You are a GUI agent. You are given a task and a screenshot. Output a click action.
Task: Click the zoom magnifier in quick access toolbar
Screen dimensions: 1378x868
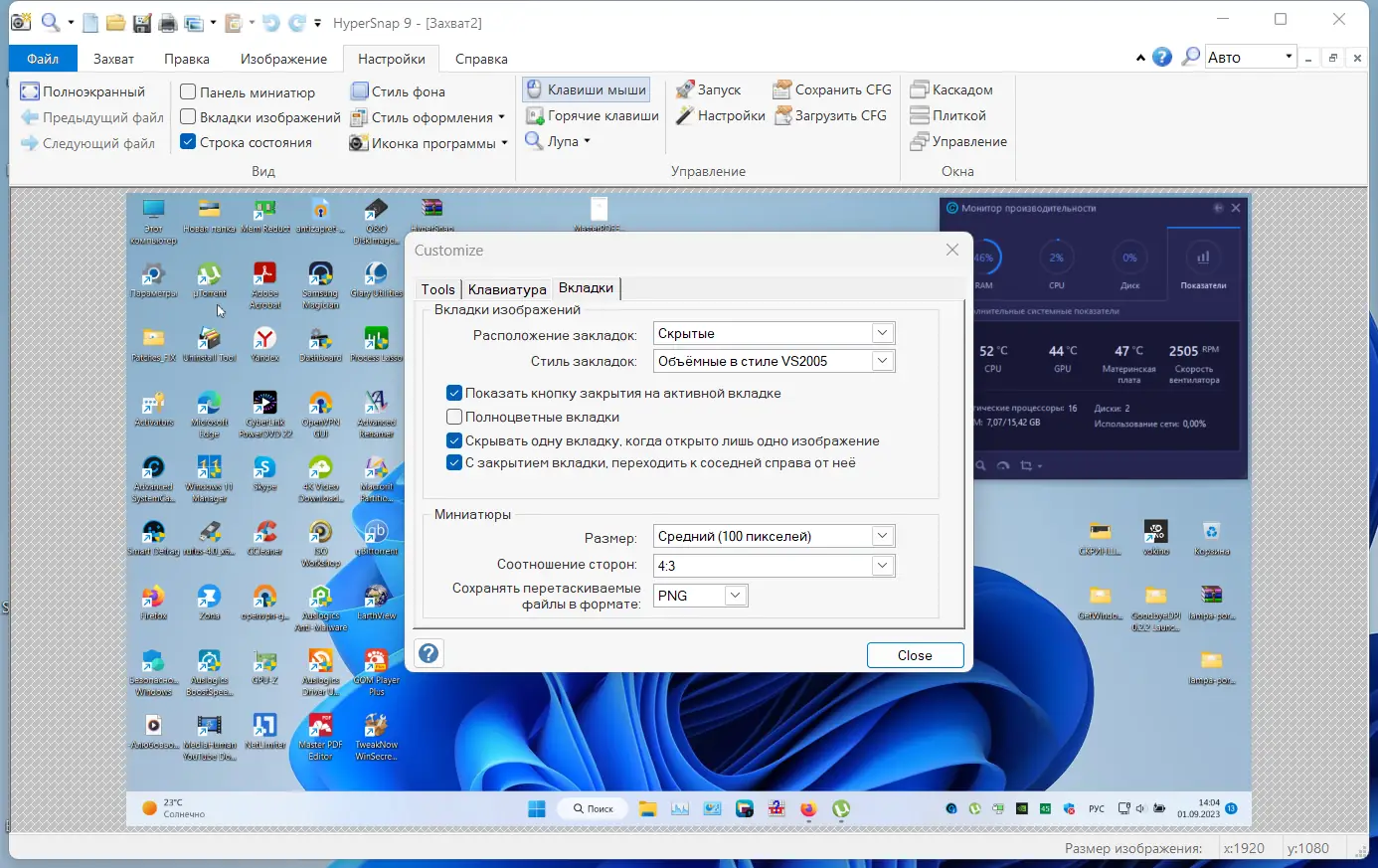(50, 22)
